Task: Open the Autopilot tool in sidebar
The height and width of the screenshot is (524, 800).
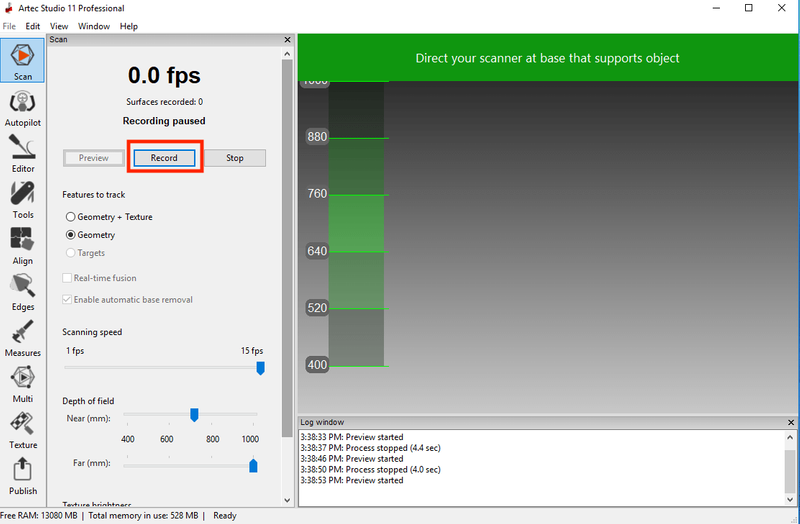Action: pos(22,105)
